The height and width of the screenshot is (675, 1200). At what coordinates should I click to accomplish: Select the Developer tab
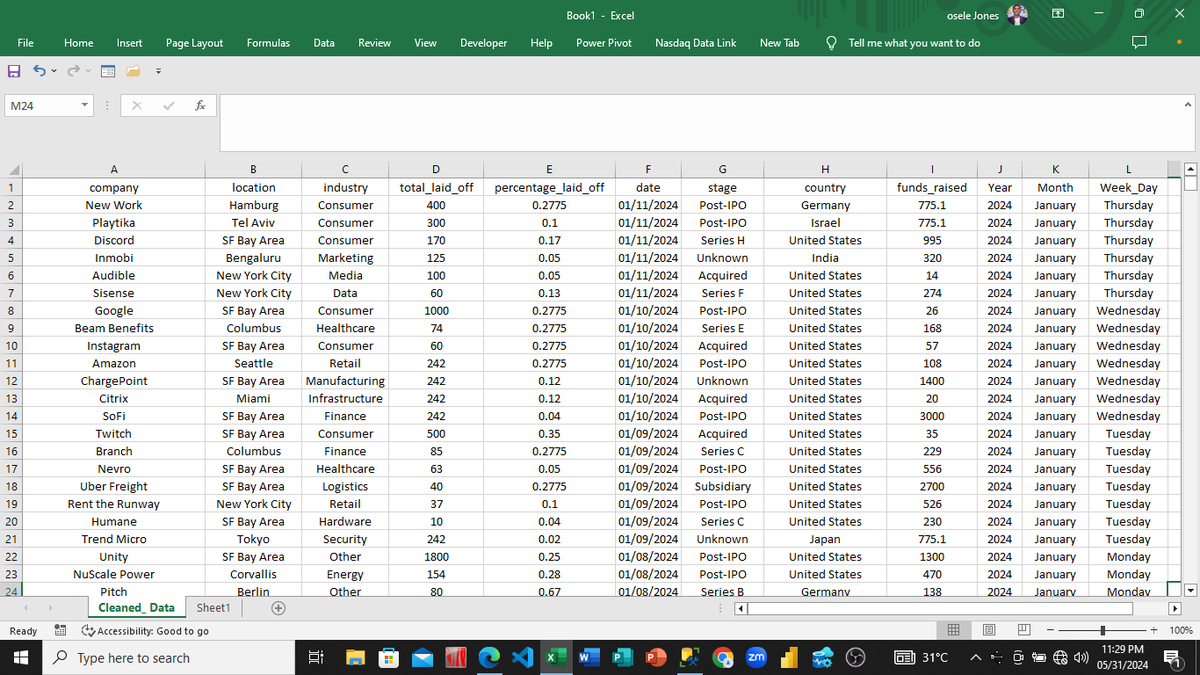click(x=483, y=43)
